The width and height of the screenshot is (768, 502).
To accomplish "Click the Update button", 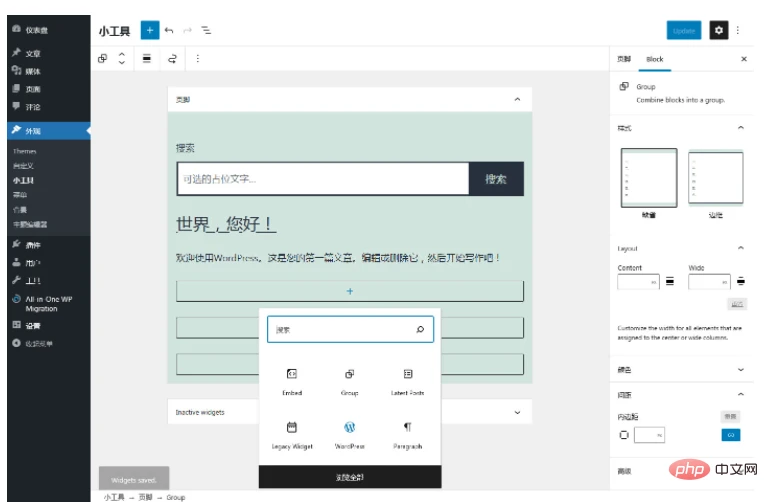I will 684,30.
